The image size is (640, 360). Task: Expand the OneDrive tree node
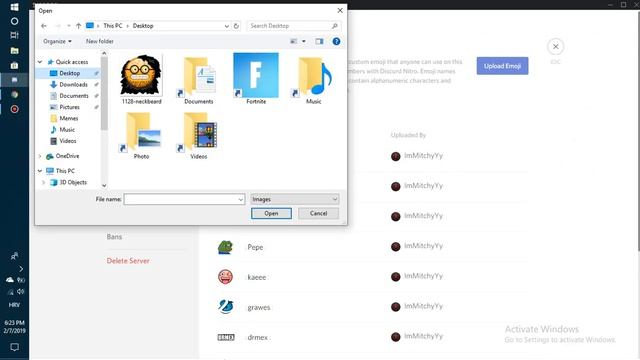click(x=40, y=156)
